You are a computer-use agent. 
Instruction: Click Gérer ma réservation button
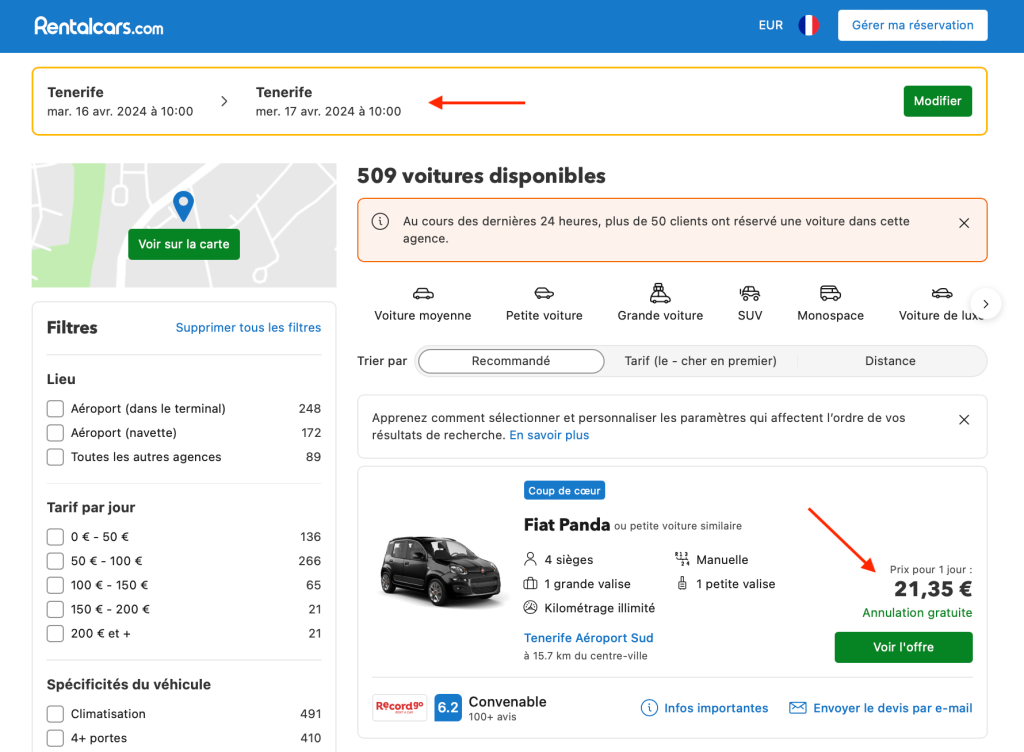pos(912,25)
